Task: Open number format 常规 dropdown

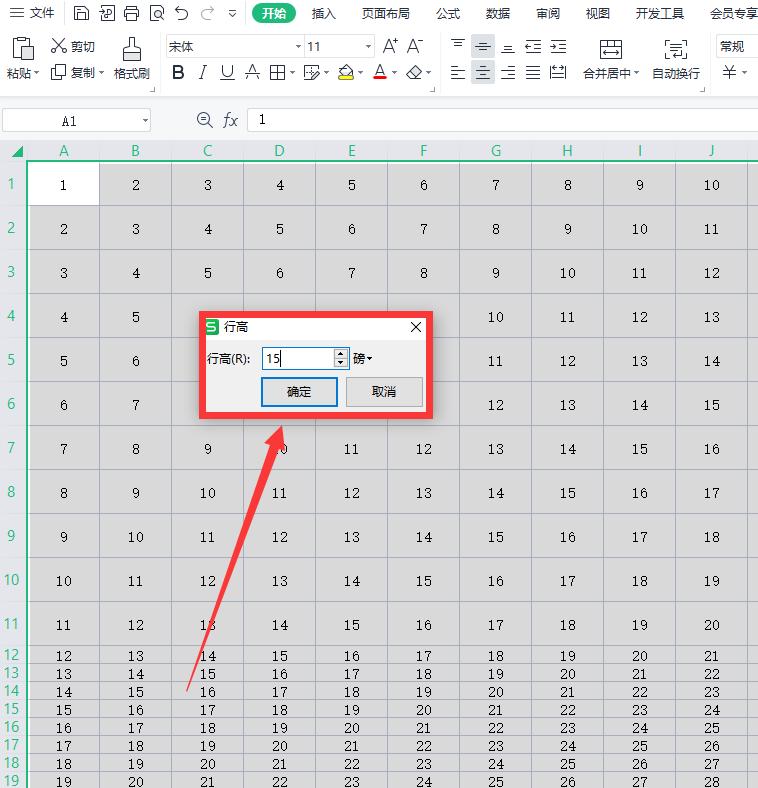Action: 736,47
